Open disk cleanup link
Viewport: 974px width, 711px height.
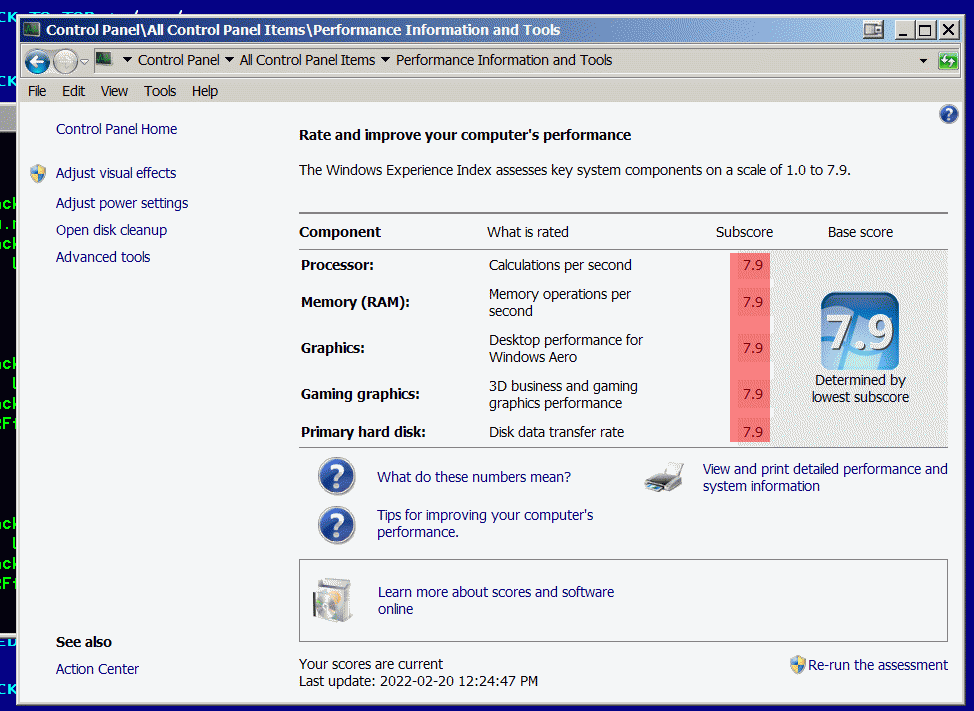[111, 230]
